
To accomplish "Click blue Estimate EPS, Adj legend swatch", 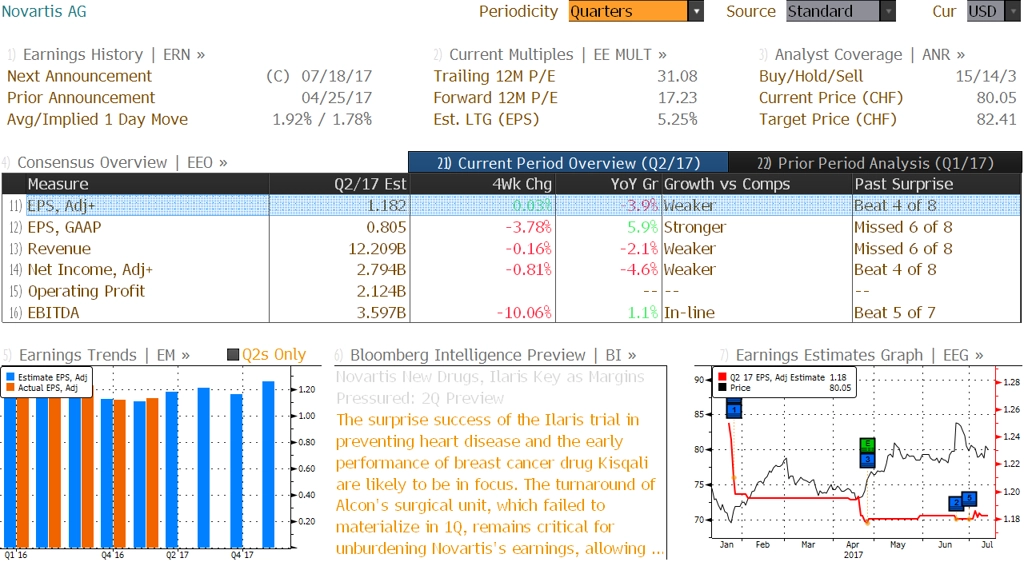I will pyautogui.click(x=10, y=377).
